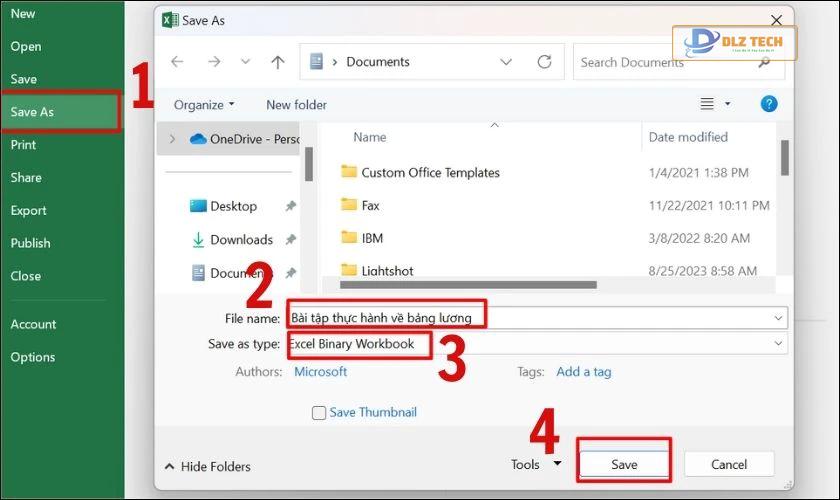This screenshot has height=500, width=840.
Task: Choose Export in the backstage menu
Action: [x=28, y=211]
